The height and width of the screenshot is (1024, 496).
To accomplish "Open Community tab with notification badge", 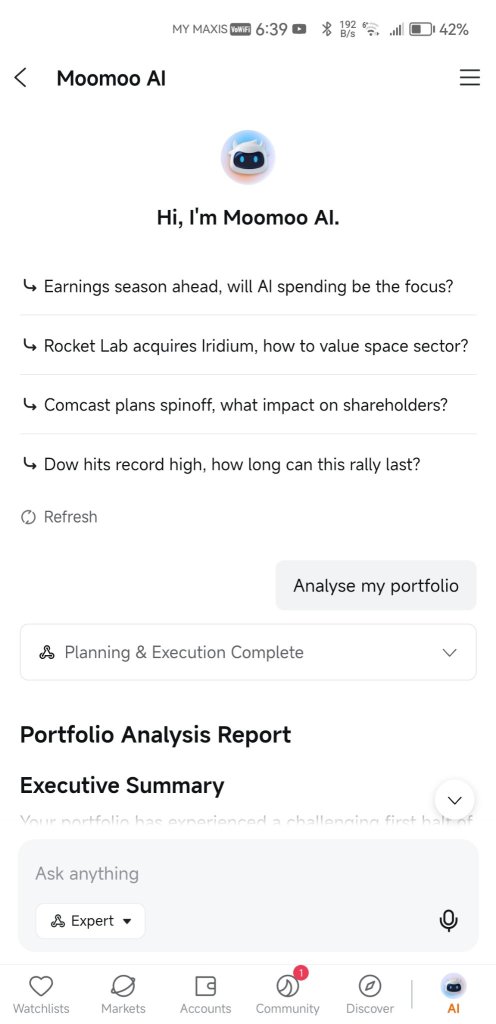I will coord(288,993).
